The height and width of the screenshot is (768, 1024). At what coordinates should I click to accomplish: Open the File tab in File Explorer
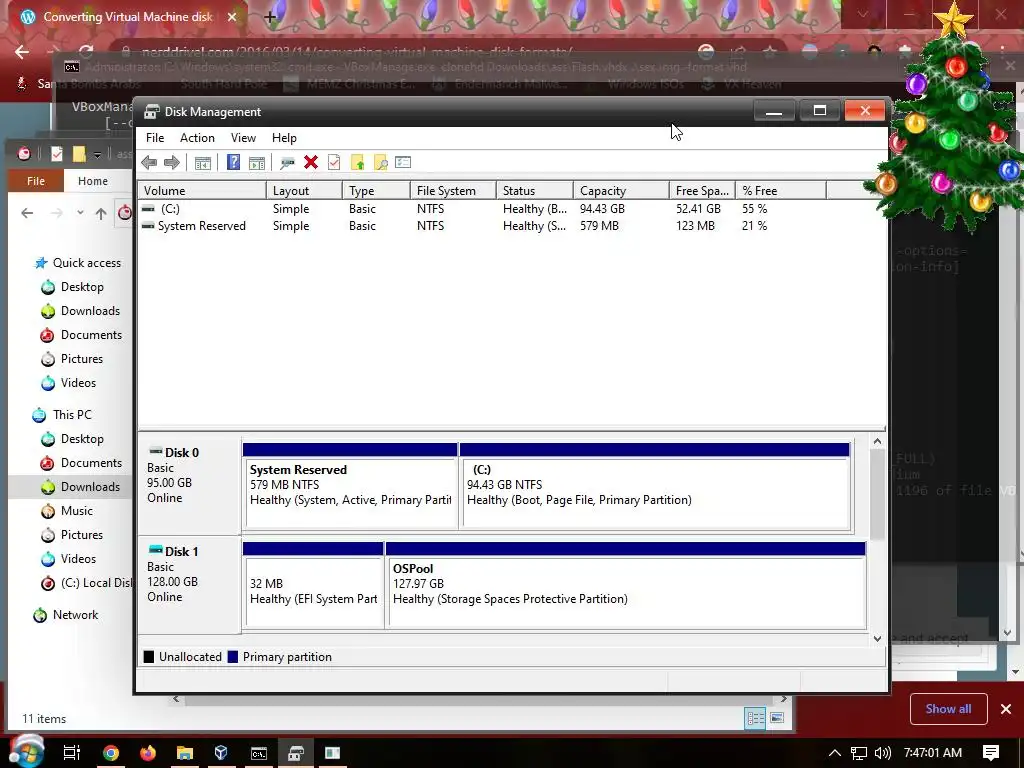[x=36, y=181]
